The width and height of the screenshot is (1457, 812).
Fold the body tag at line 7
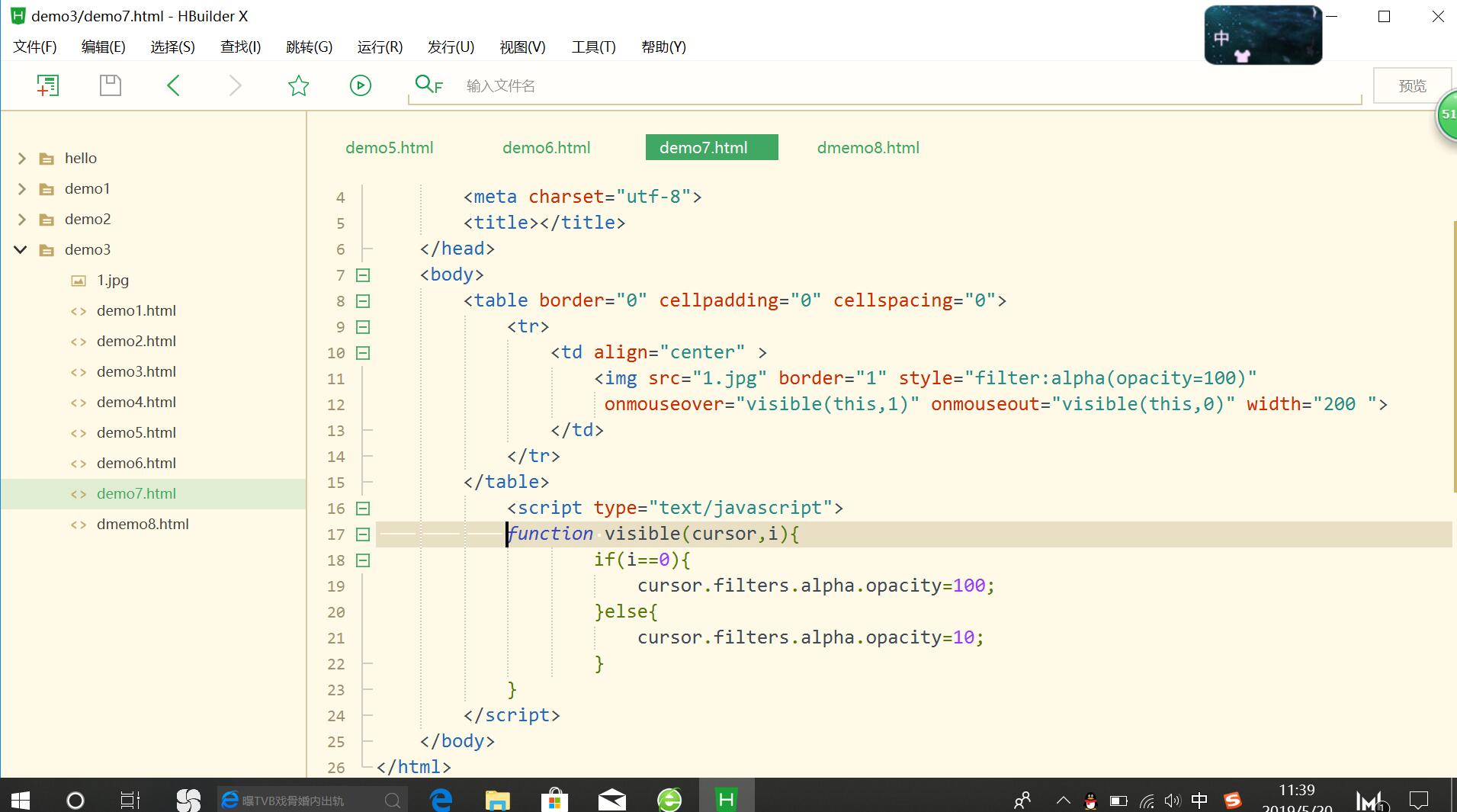(x=363, y=275)
